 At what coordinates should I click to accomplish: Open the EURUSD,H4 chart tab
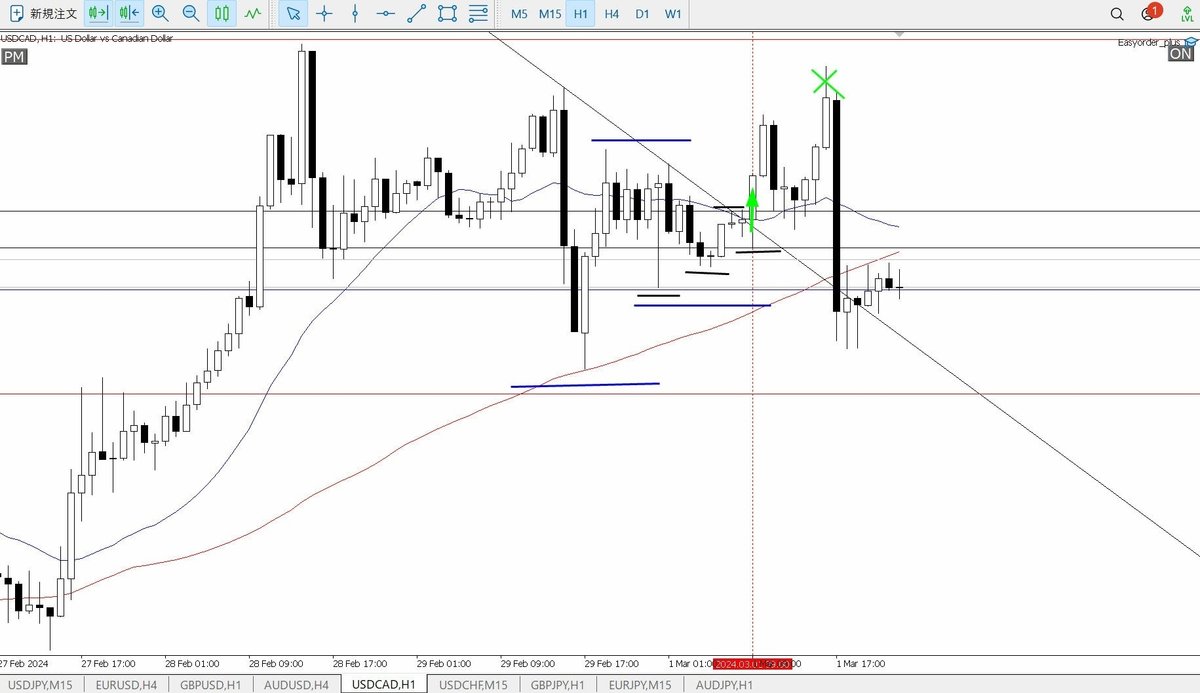click(x=126, y=685)
